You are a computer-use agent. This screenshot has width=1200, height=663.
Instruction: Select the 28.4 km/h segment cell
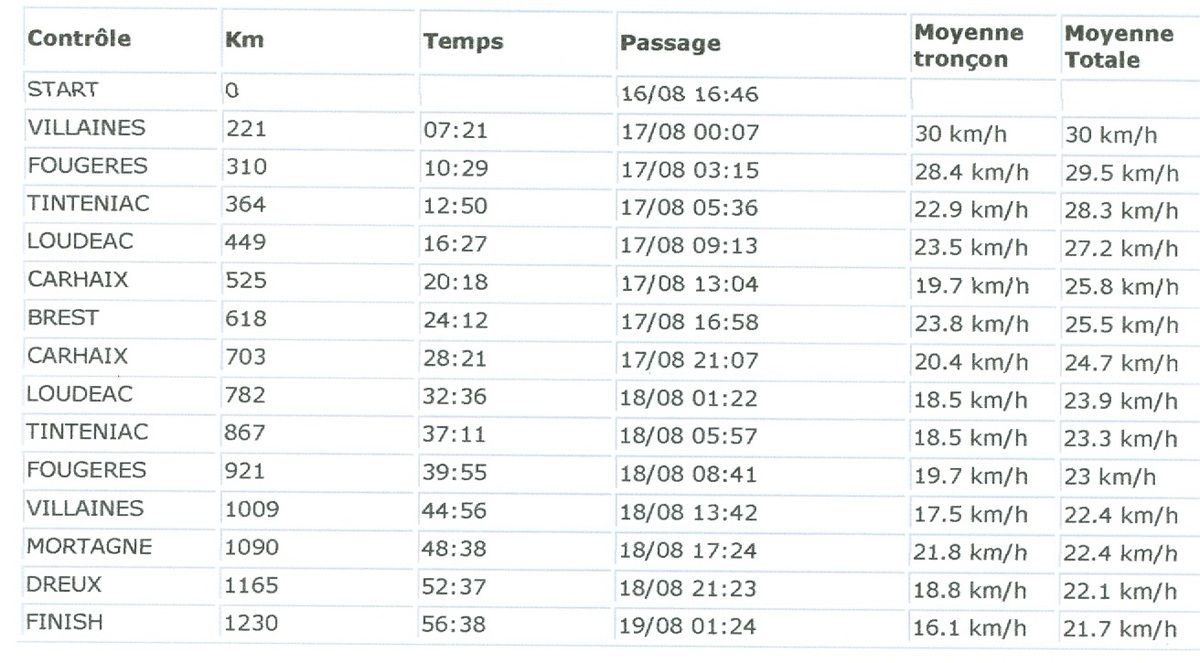pyautogui.click(x=971, y=173)
